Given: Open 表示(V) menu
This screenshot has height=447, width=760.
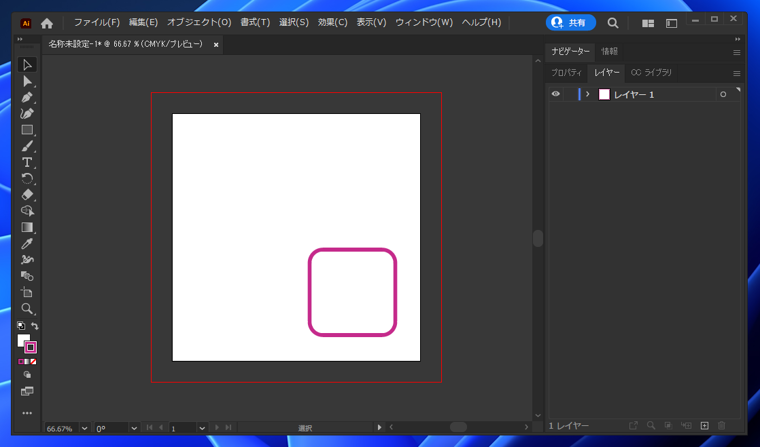Looking at the screenshot, I should pos(371,22).
